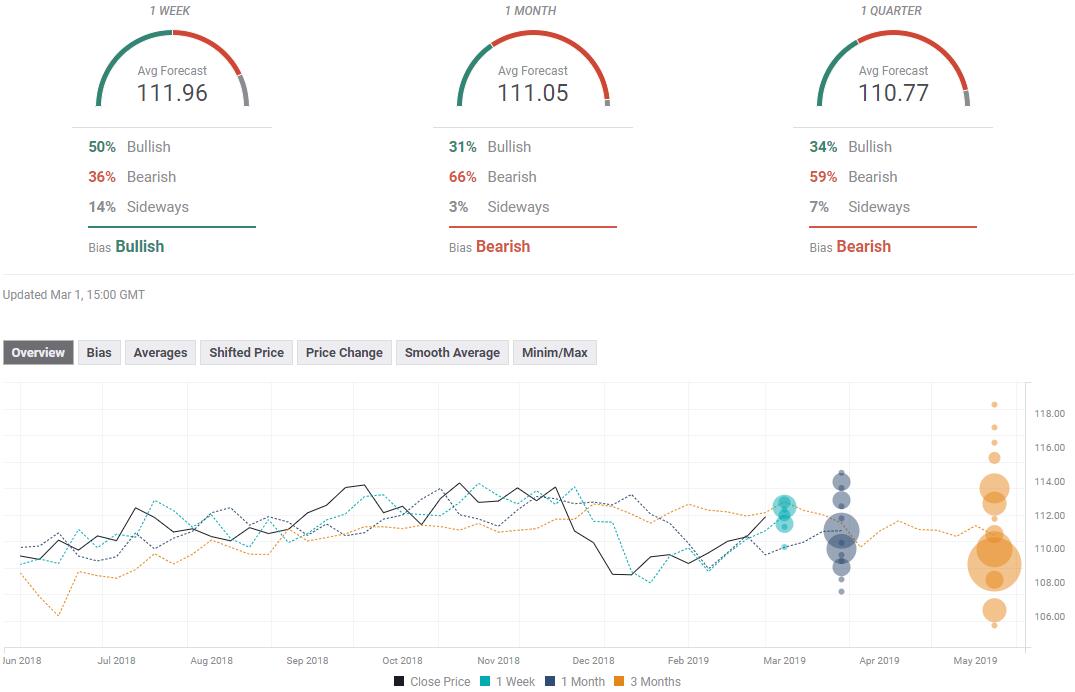Click the May 2019 date axis label
Viewport: 1075px width, 692px height.
975,660
